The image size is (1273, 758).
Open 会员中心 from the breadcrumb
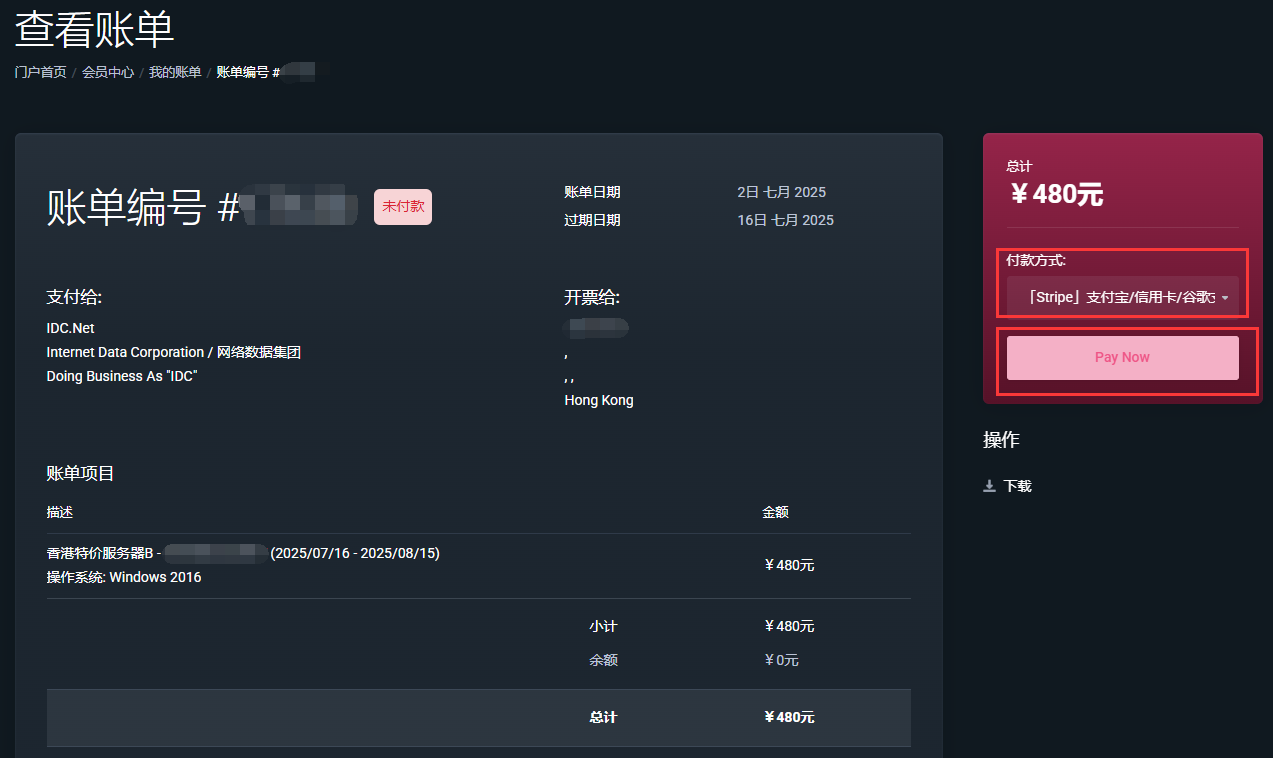108,72
